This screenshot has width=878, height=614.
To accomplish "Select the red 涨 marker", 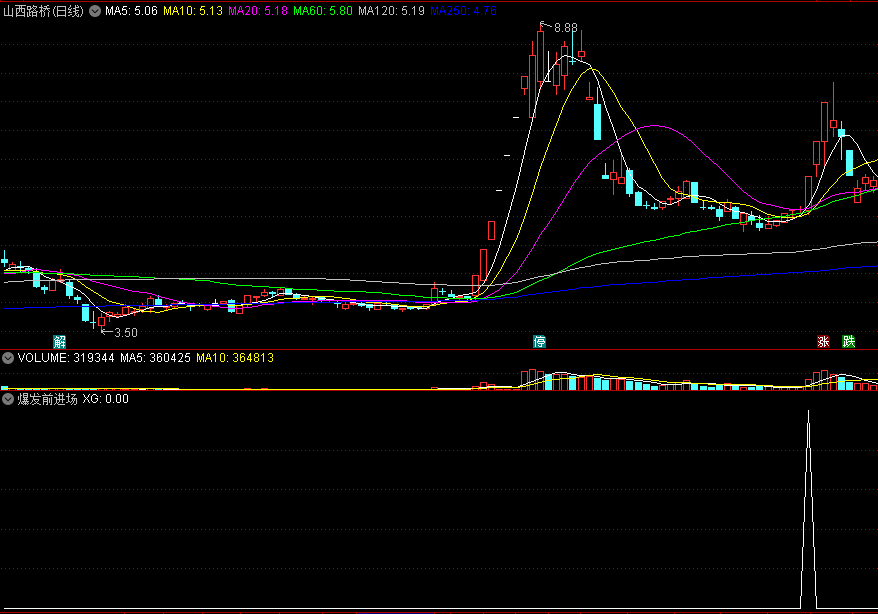I will tap(823, 341).
